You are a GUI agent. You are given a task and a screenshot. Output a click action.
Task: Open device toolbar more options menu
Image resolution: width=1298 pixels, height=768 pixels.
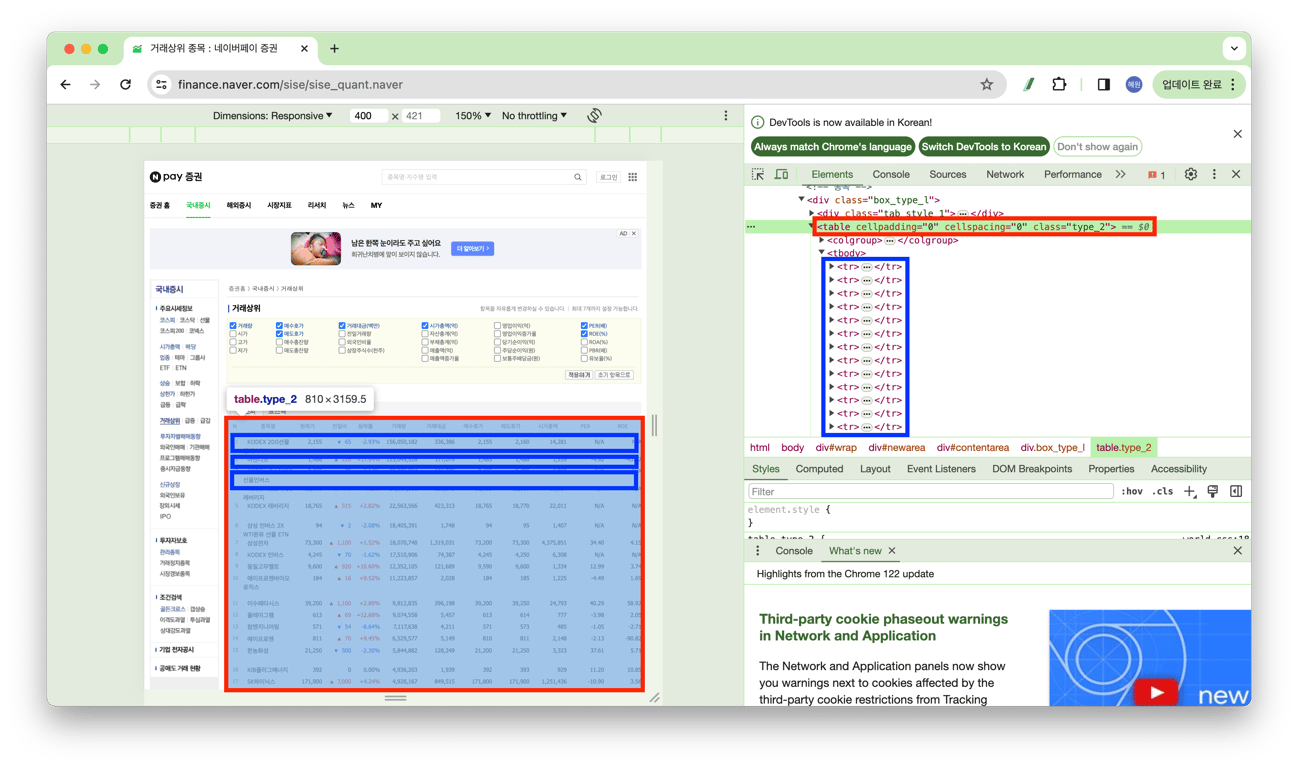pos(726,116)
